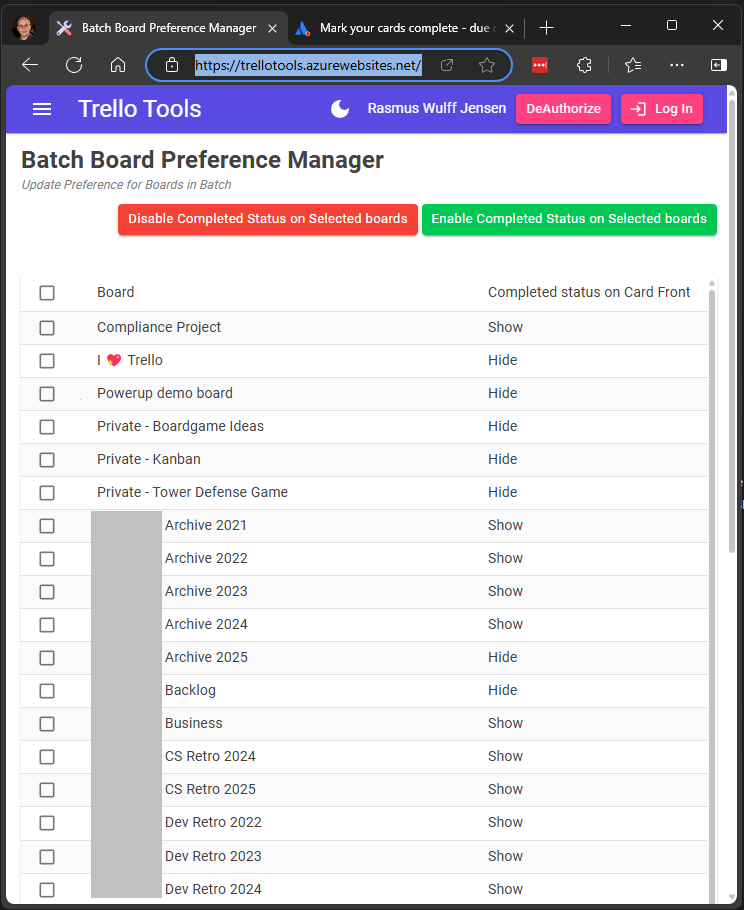The width and height of the screenshot is (744, 910).
Task: Click Disable Completed Status on Selected boards
Action: tap(268, 219)
